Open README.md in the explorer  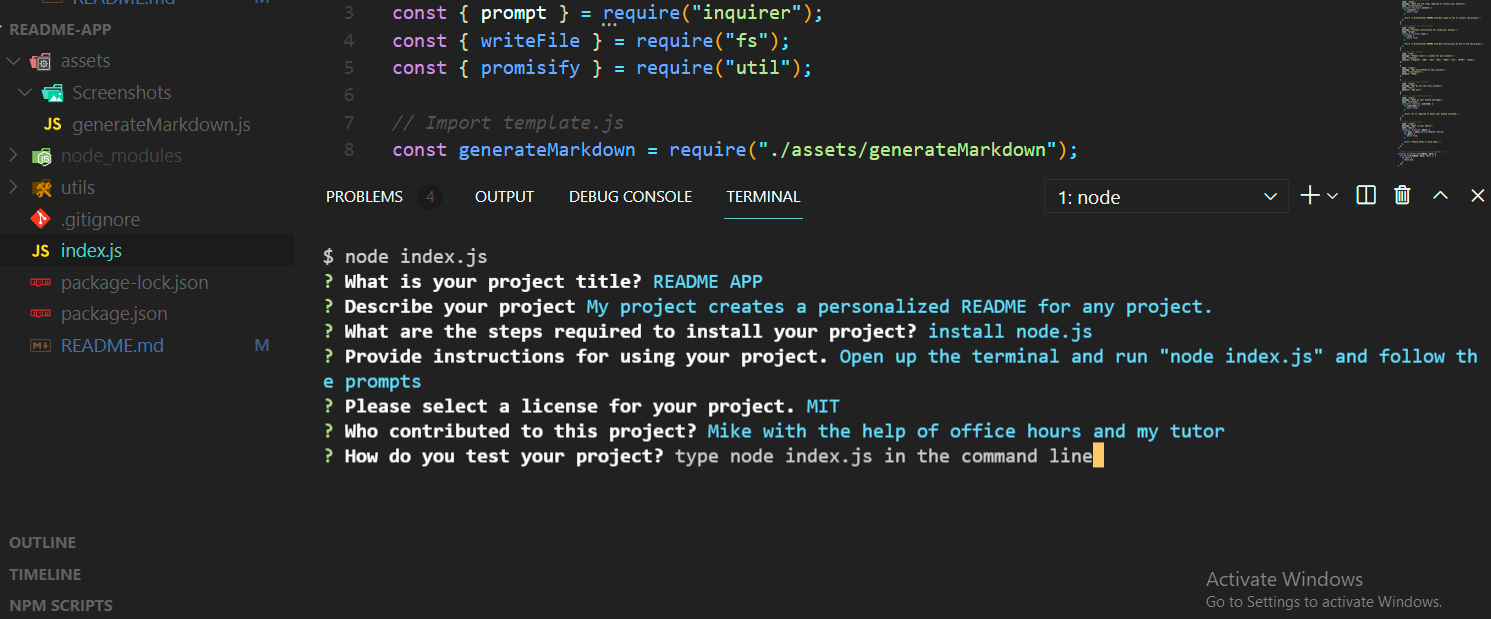point(112,346)
